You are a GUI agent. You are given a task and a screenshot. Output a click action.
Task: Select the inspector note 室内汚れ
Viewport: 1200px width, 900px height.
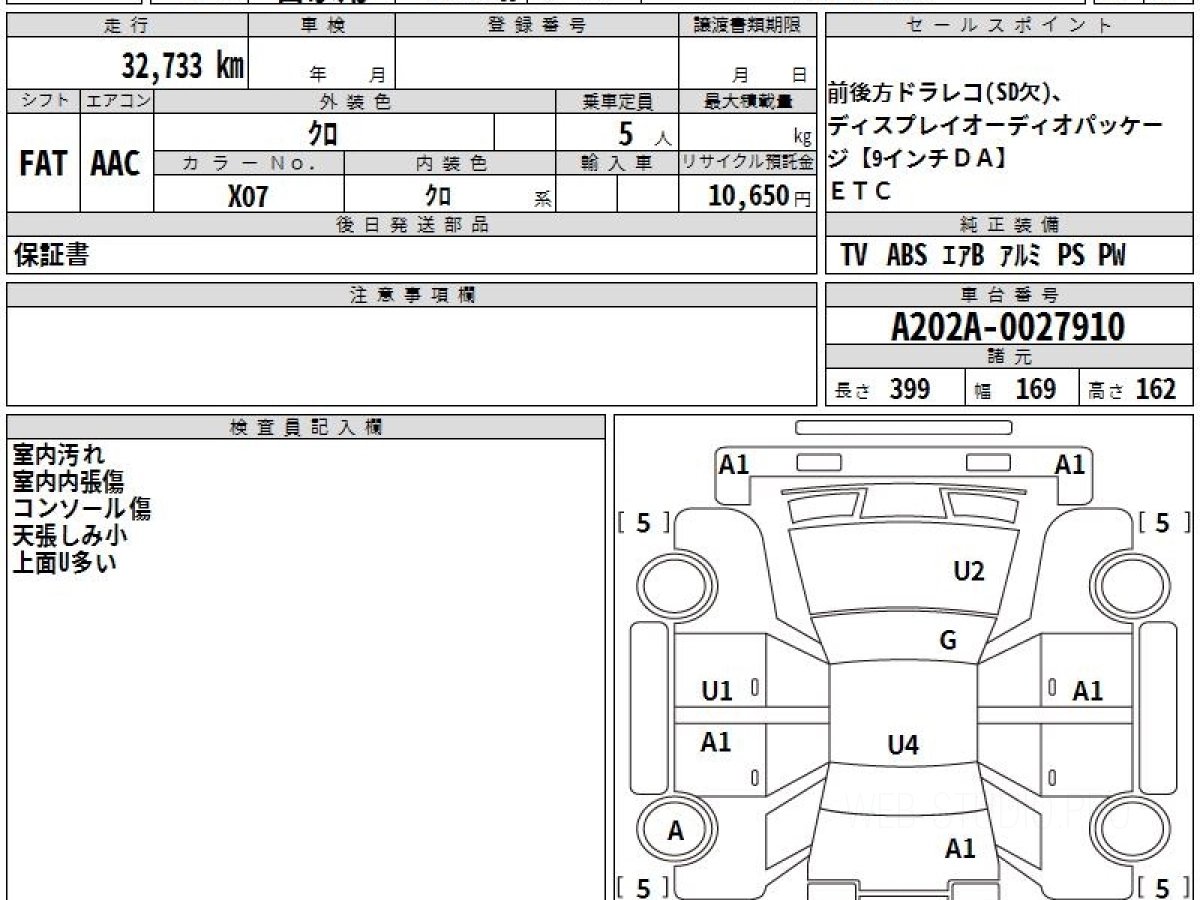click(x=58, y=455)
